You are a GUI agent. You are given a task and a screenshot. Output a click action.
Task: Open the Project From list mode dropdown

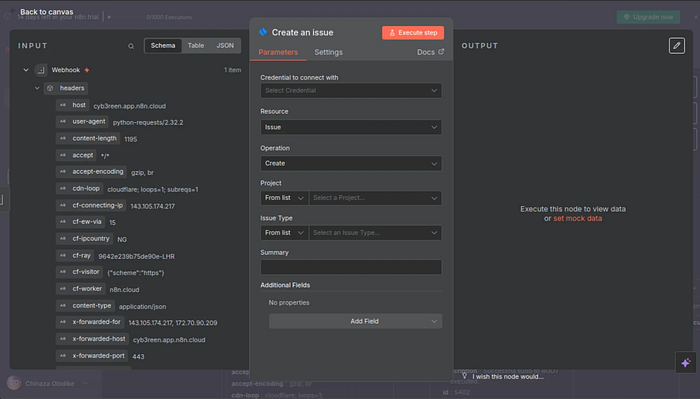284,198
